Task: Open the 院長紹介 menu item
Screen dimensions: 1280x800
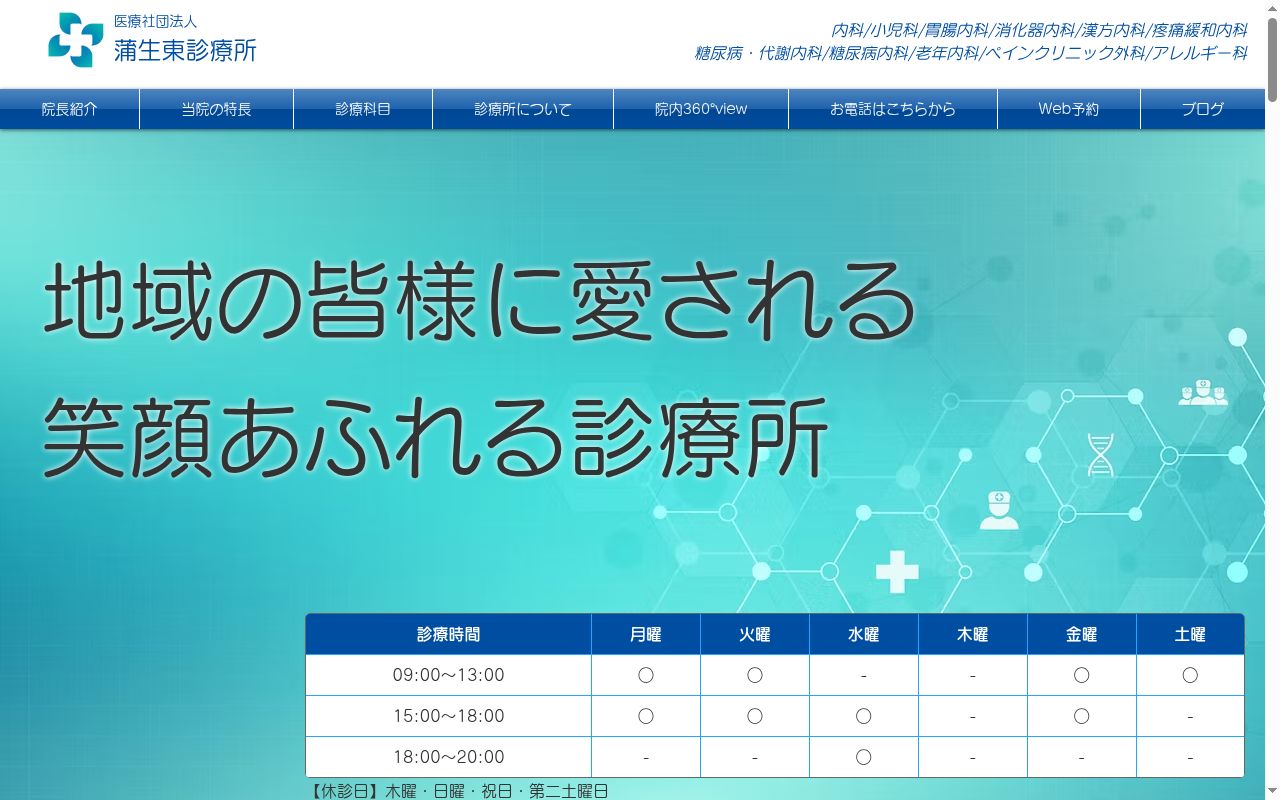Action: coord(70,109)
